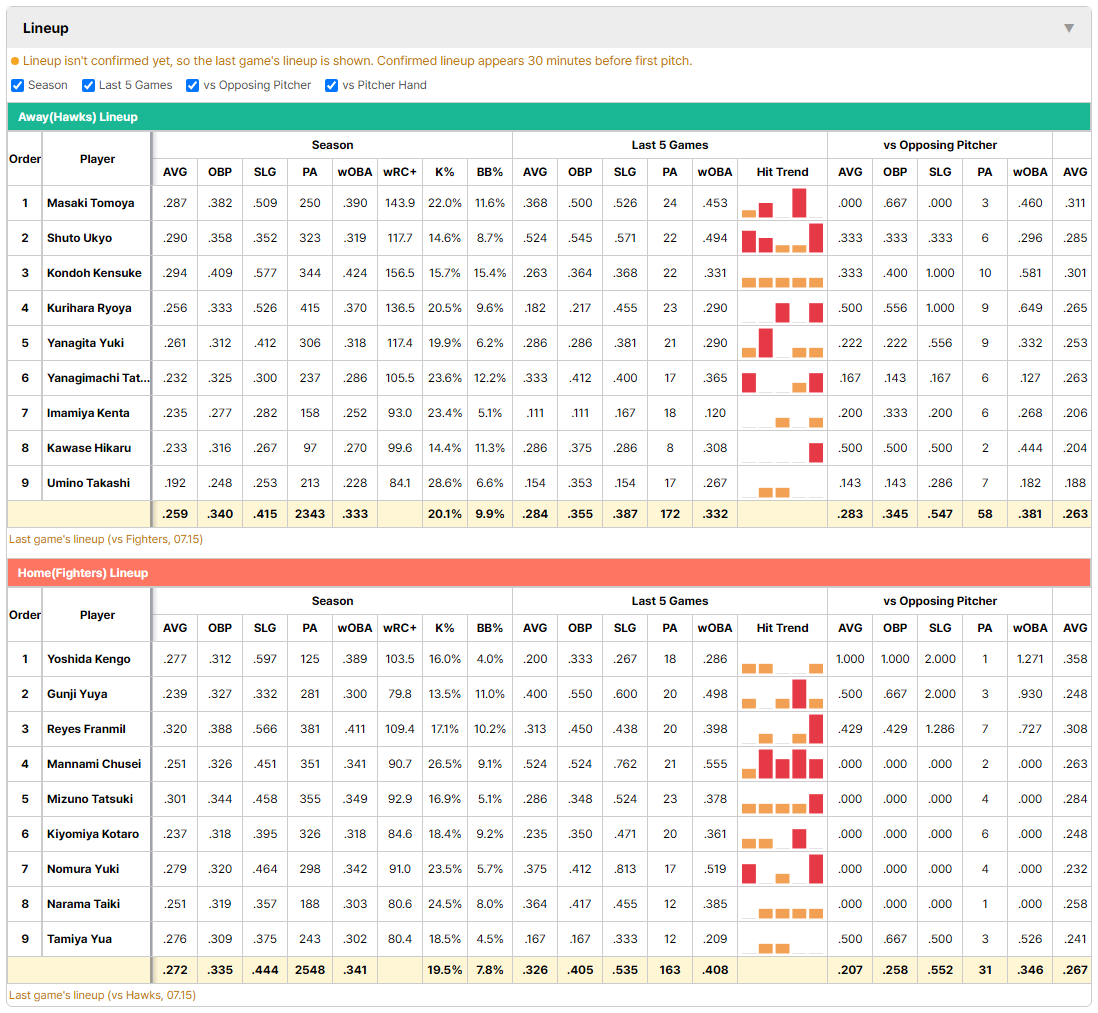Click Reyes Franmil's hit trend chart

782,729
